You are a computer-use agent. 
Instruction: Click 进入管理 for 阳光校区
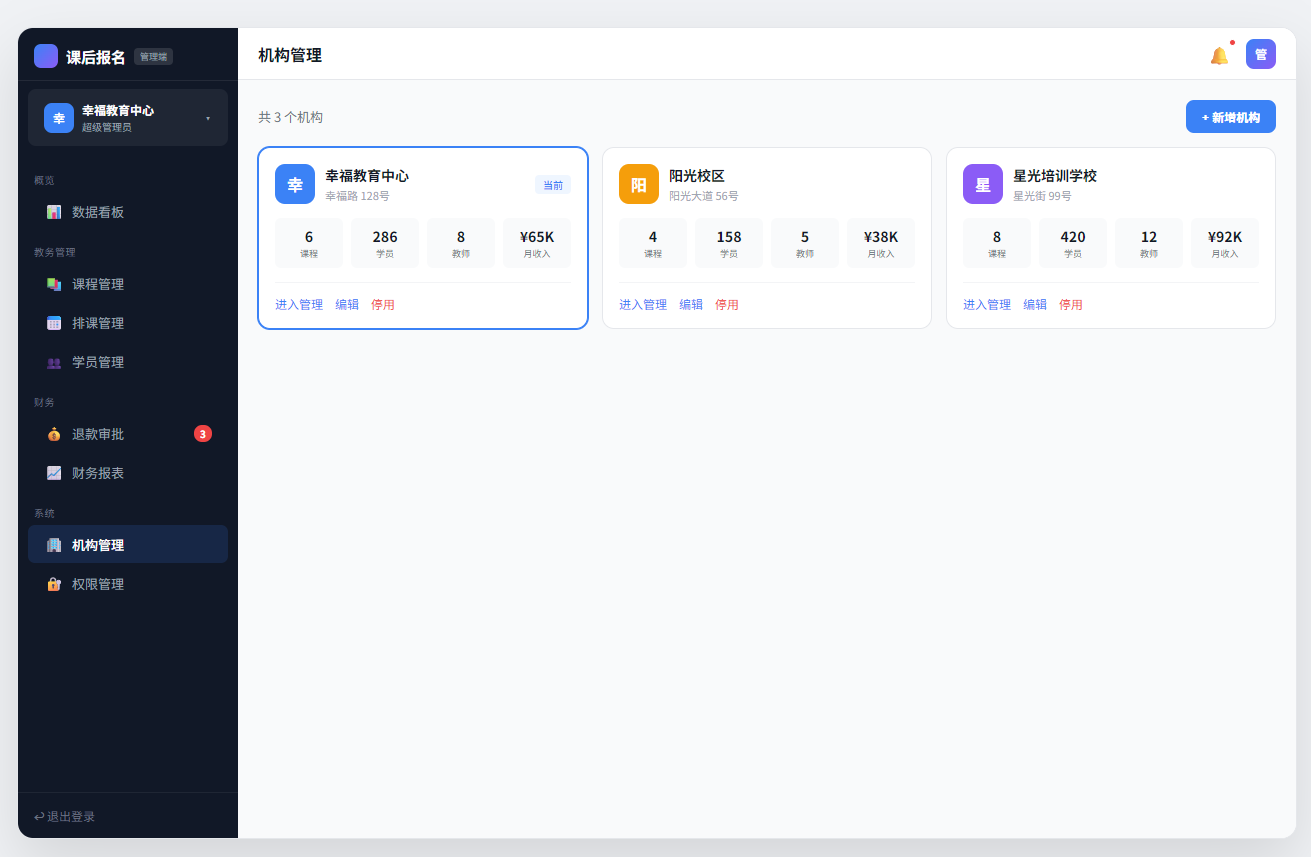click(643, 305)
